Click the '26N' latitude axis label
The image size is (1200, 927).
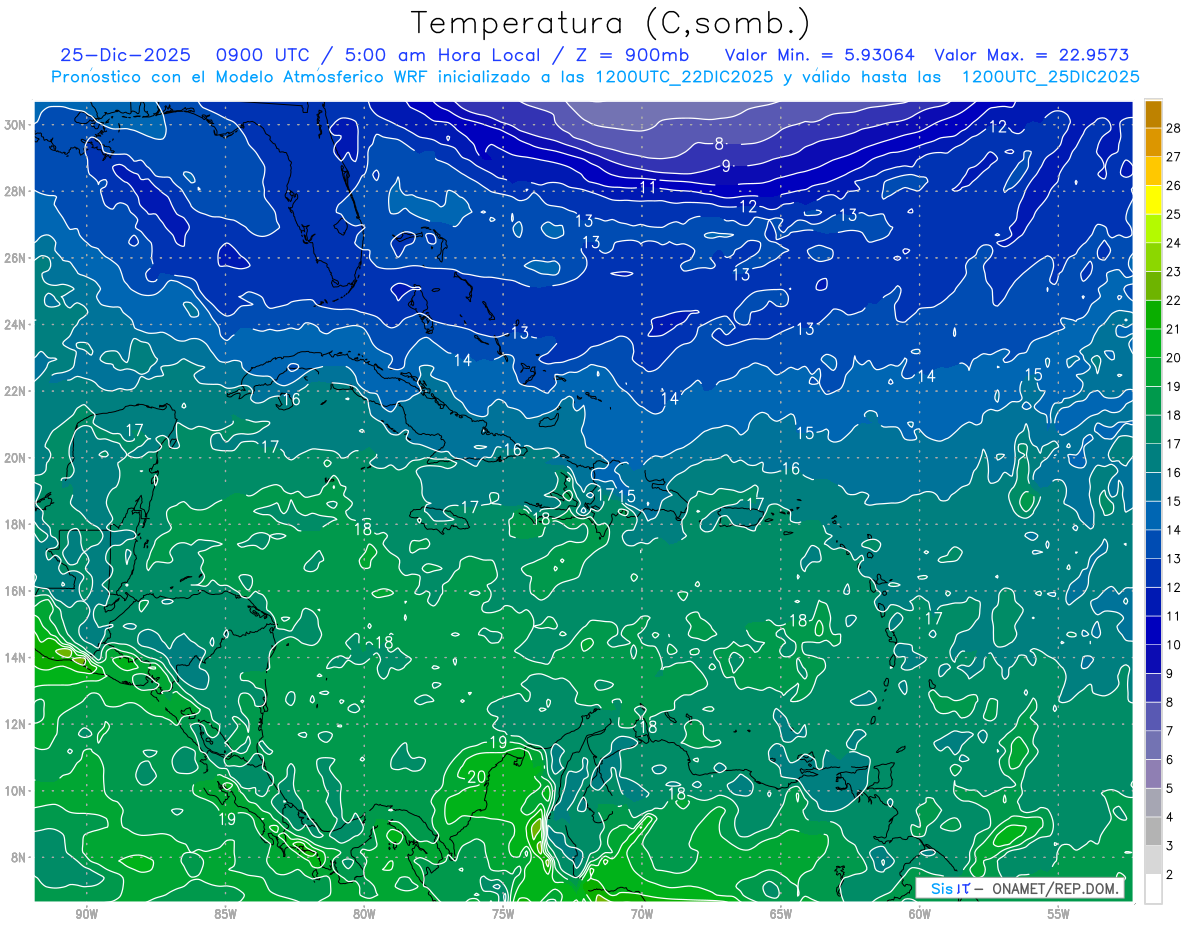click(x=15, y=258)
